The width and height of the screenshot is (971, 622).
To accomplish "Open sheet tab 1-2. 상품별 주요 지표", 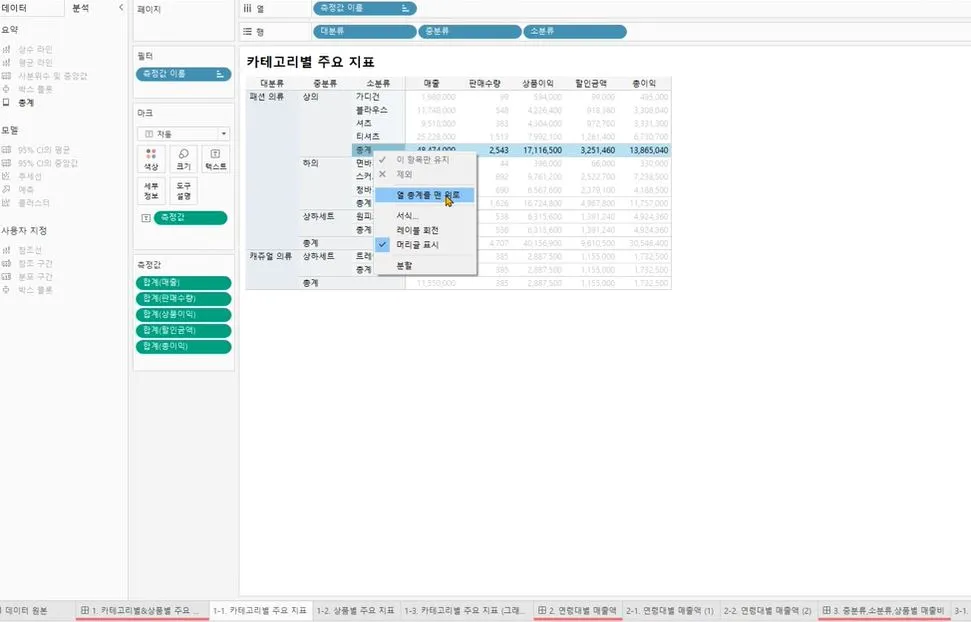I will pyautogui.click(x=355, y=610).
